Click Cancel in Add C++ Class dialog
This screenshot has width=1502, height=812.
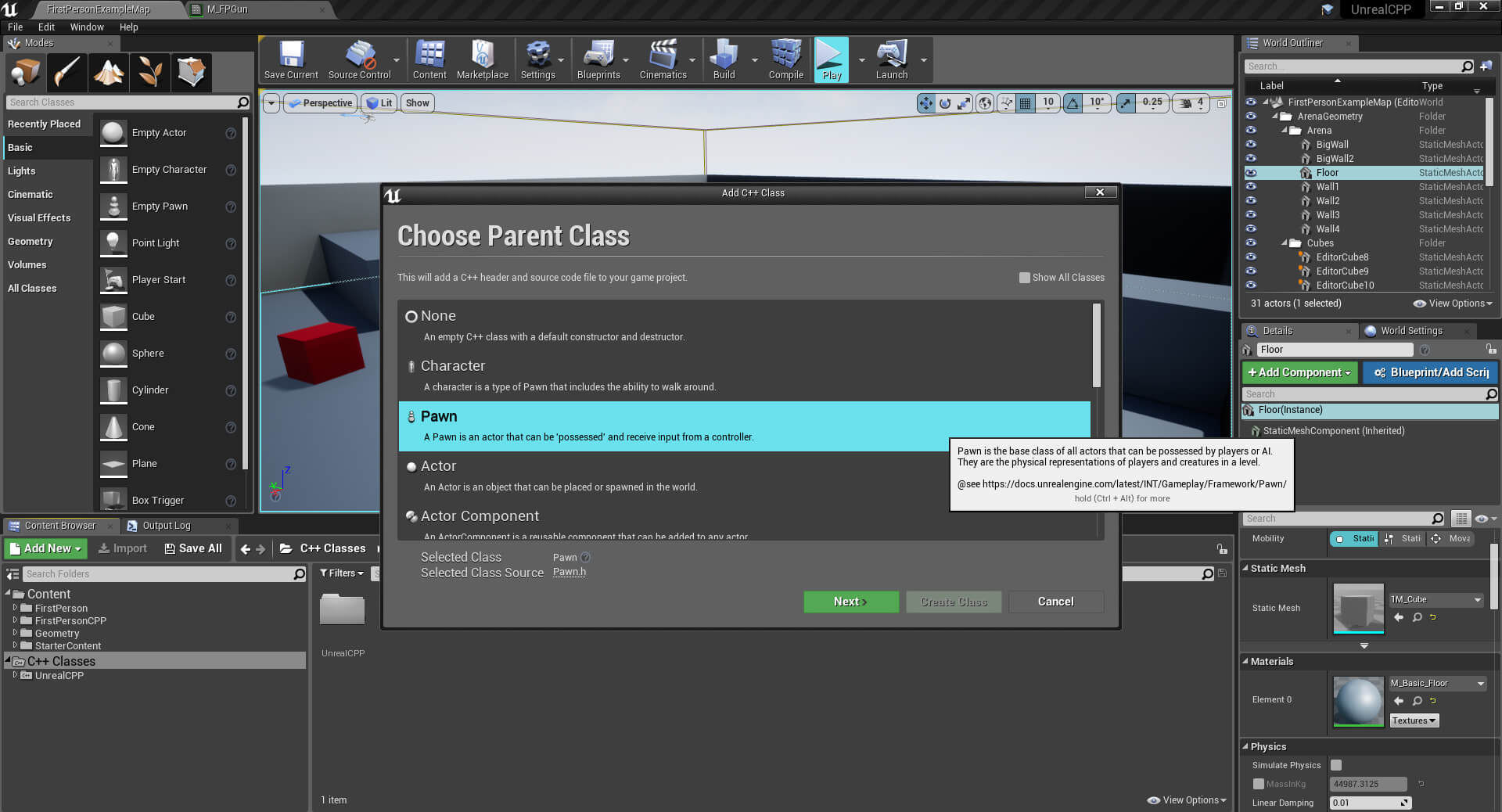point(1055,602)
